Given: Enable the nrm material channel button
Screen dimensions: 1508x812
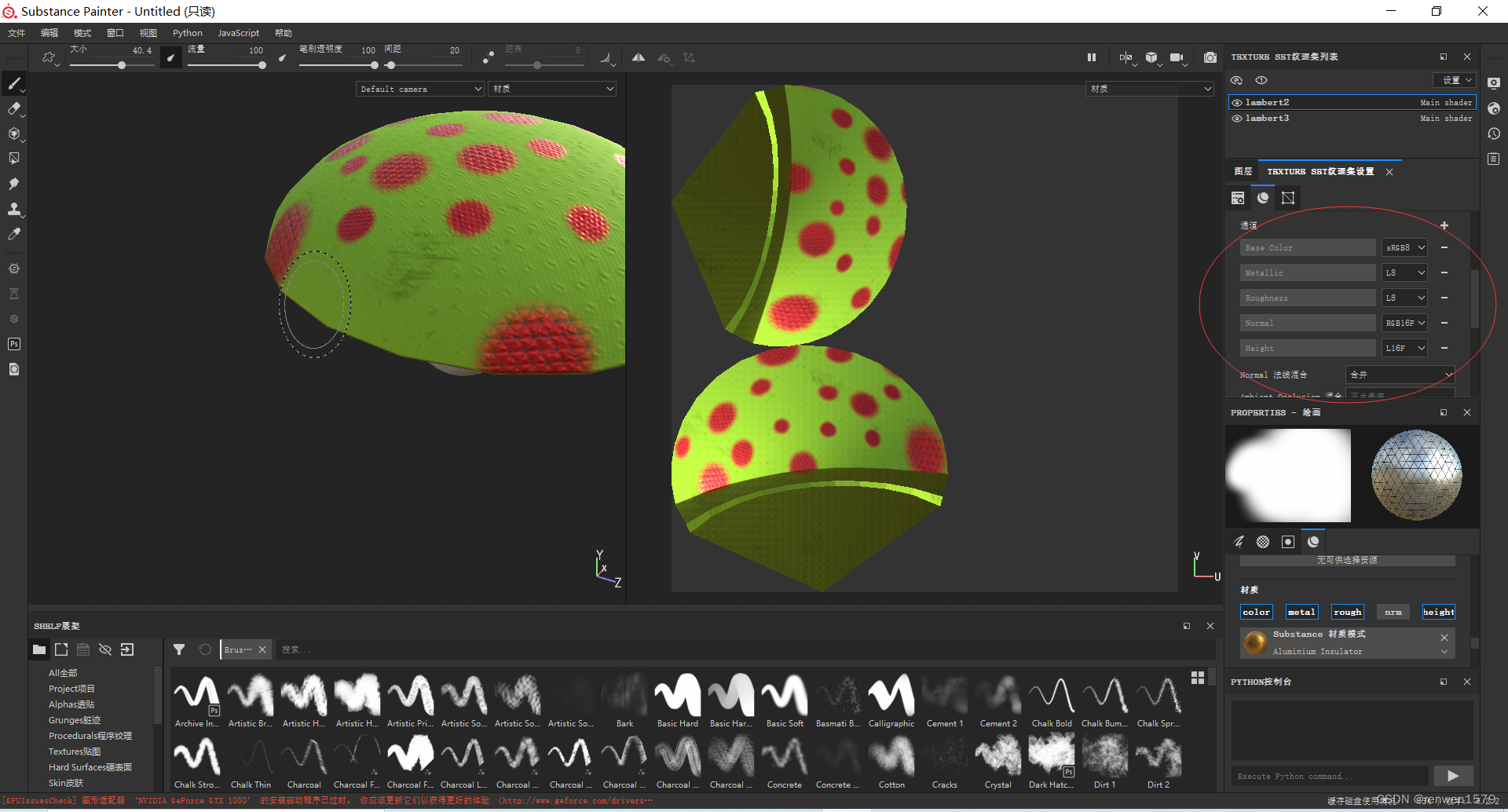Looking at the screenshot, I should click(x=1393, y=612).
